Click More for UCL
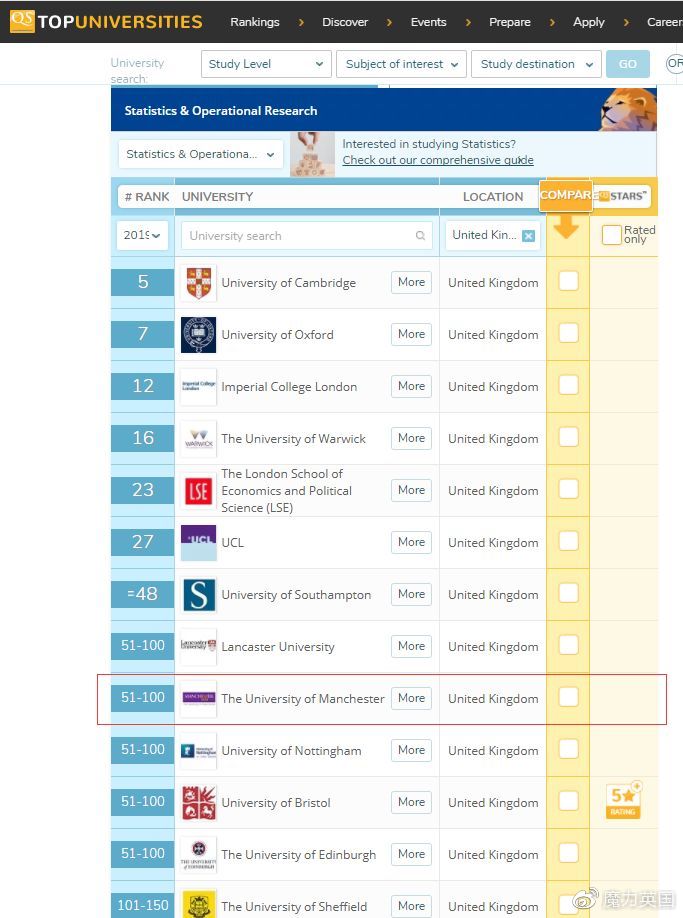683x918 pixels. pos(411,542)
